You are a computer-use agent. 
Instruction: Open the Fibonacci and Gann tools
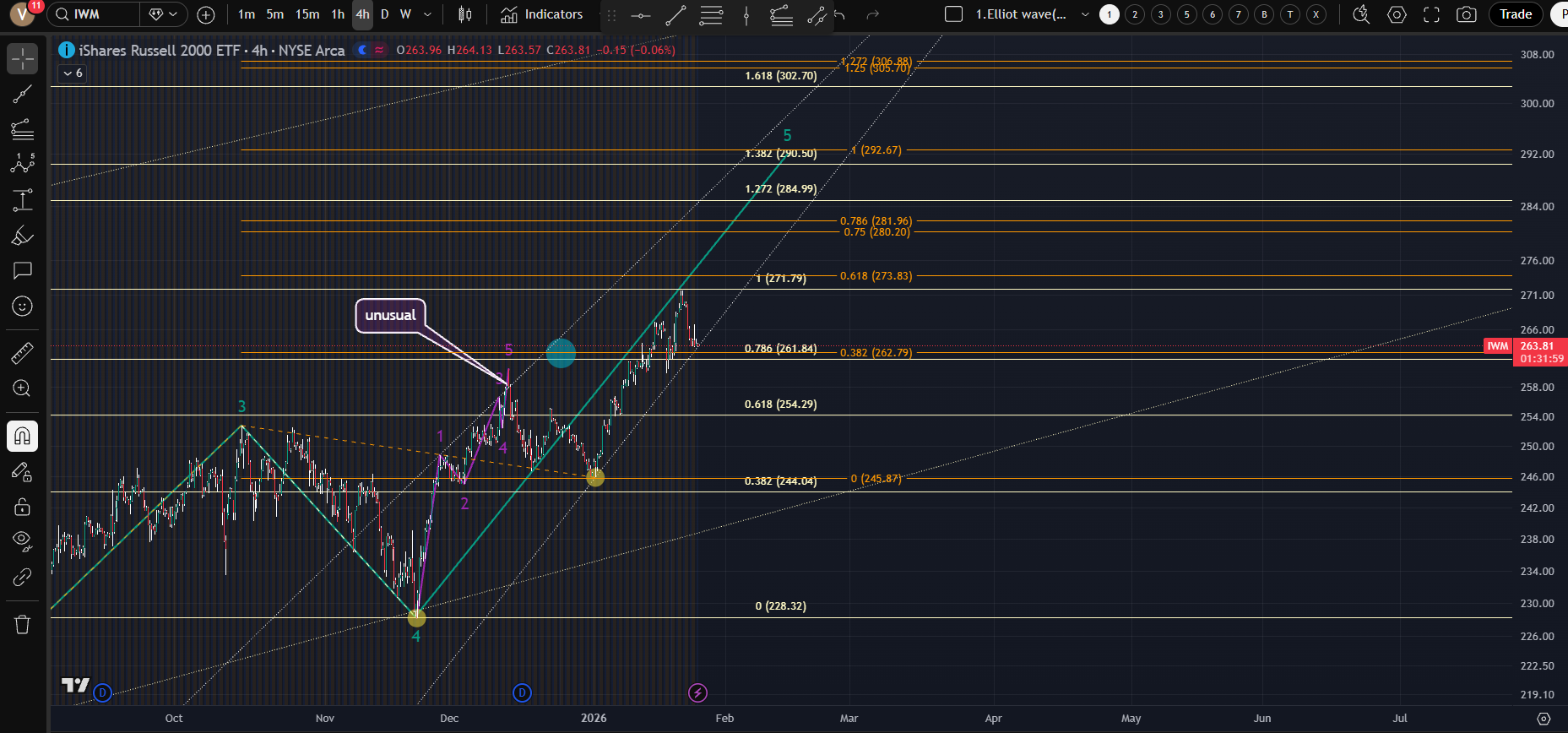[23, 129]
